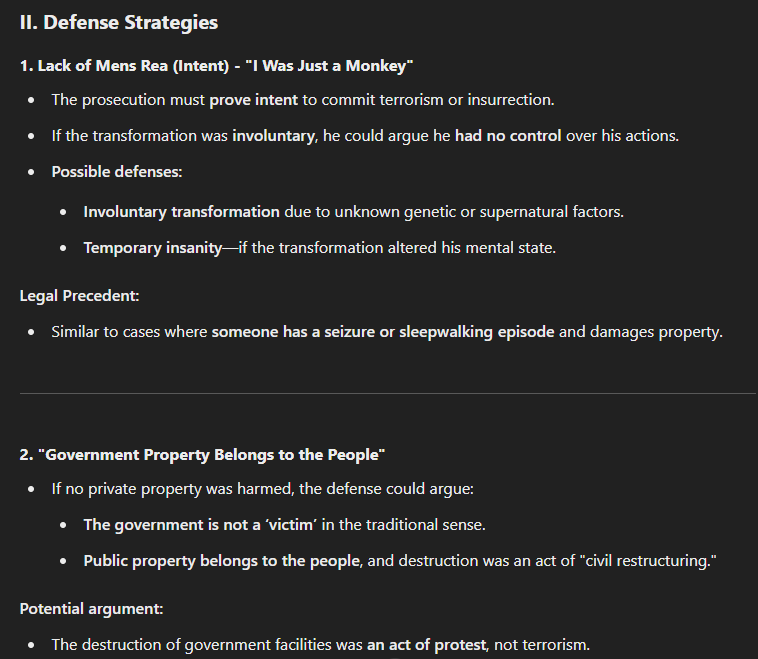
Task: Click "someone has a seizure or sleepwalking episode"
Action: click(x=383, y=332)
